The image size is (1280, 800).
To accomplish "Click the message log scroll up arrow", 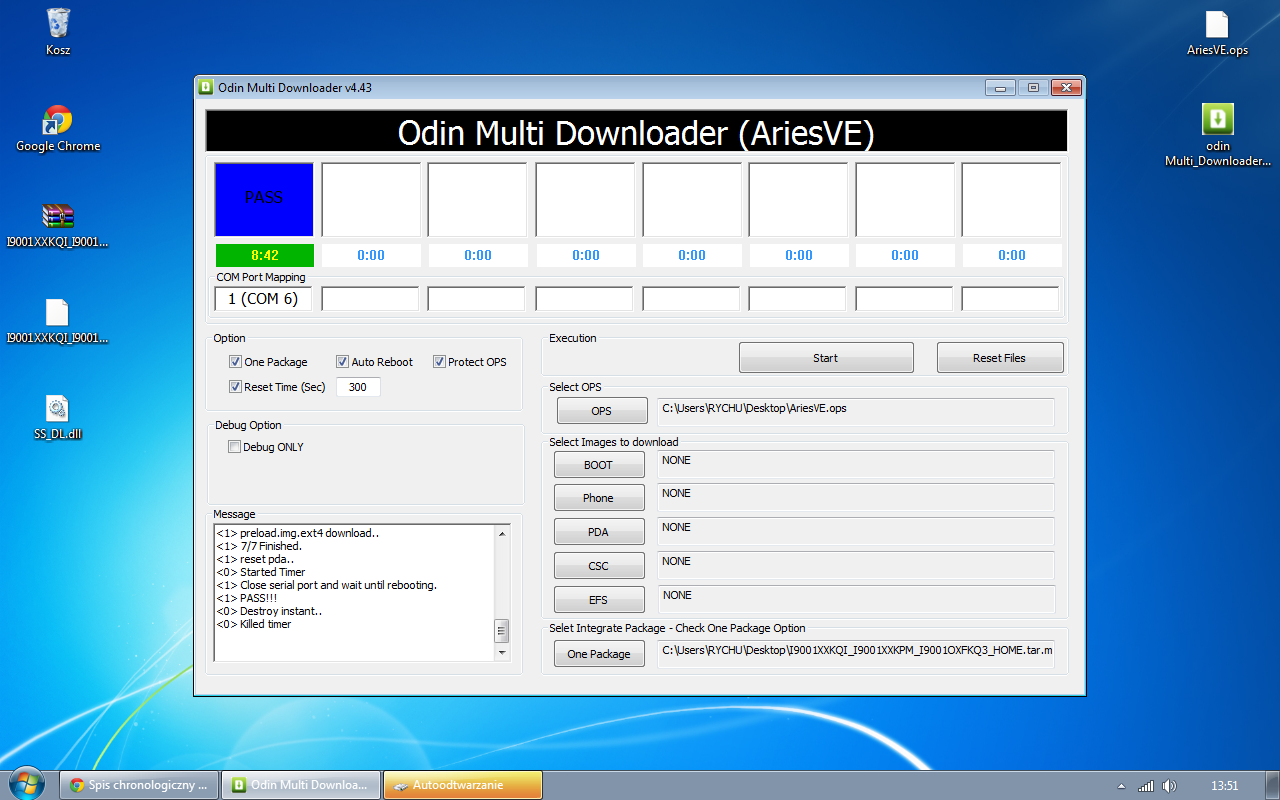I will click(x=502, y=534).
